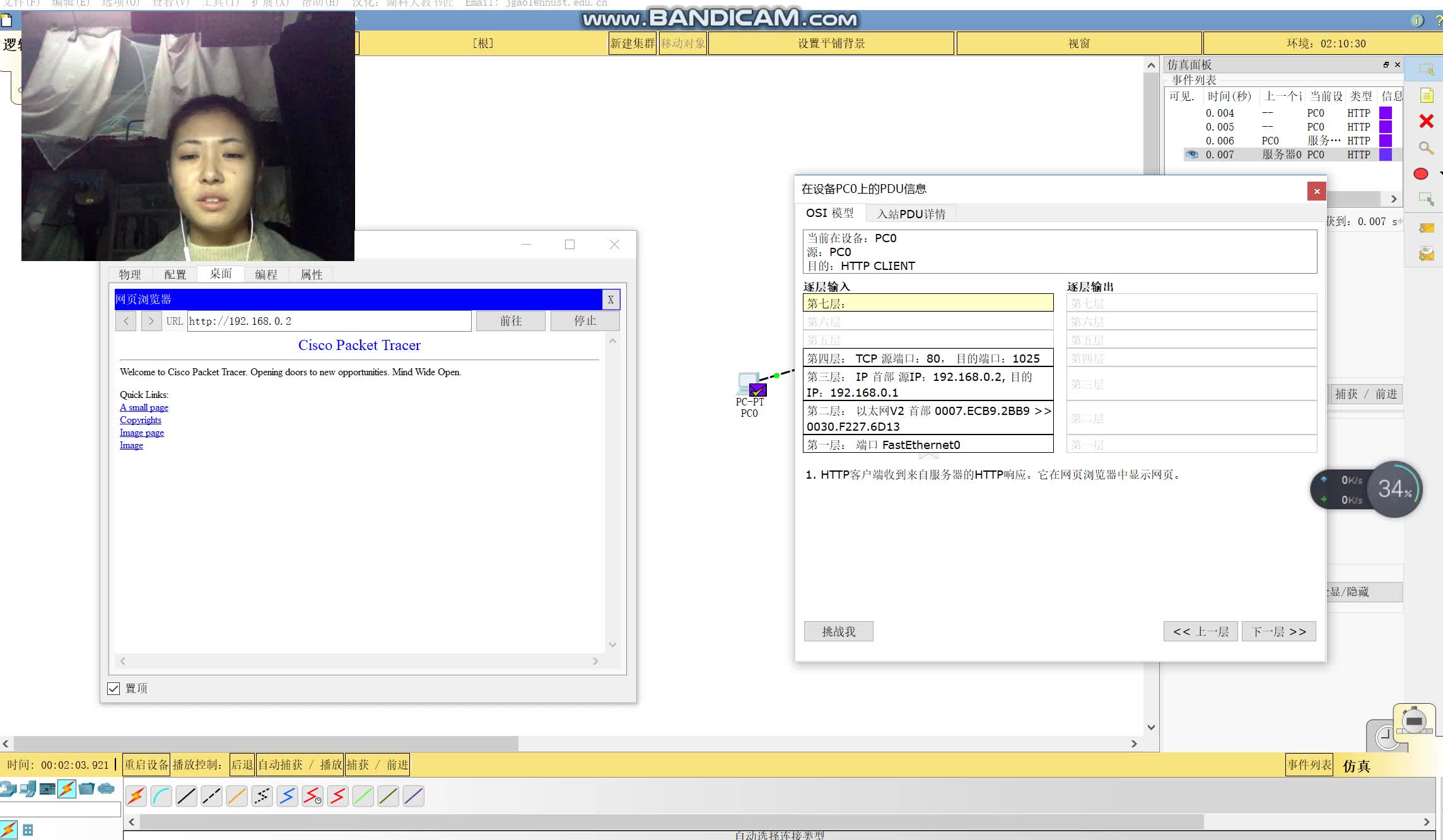Screen dimensions: 1443x840
Task: Choose the blue serial DCE cable
Action: coord(287,796)
